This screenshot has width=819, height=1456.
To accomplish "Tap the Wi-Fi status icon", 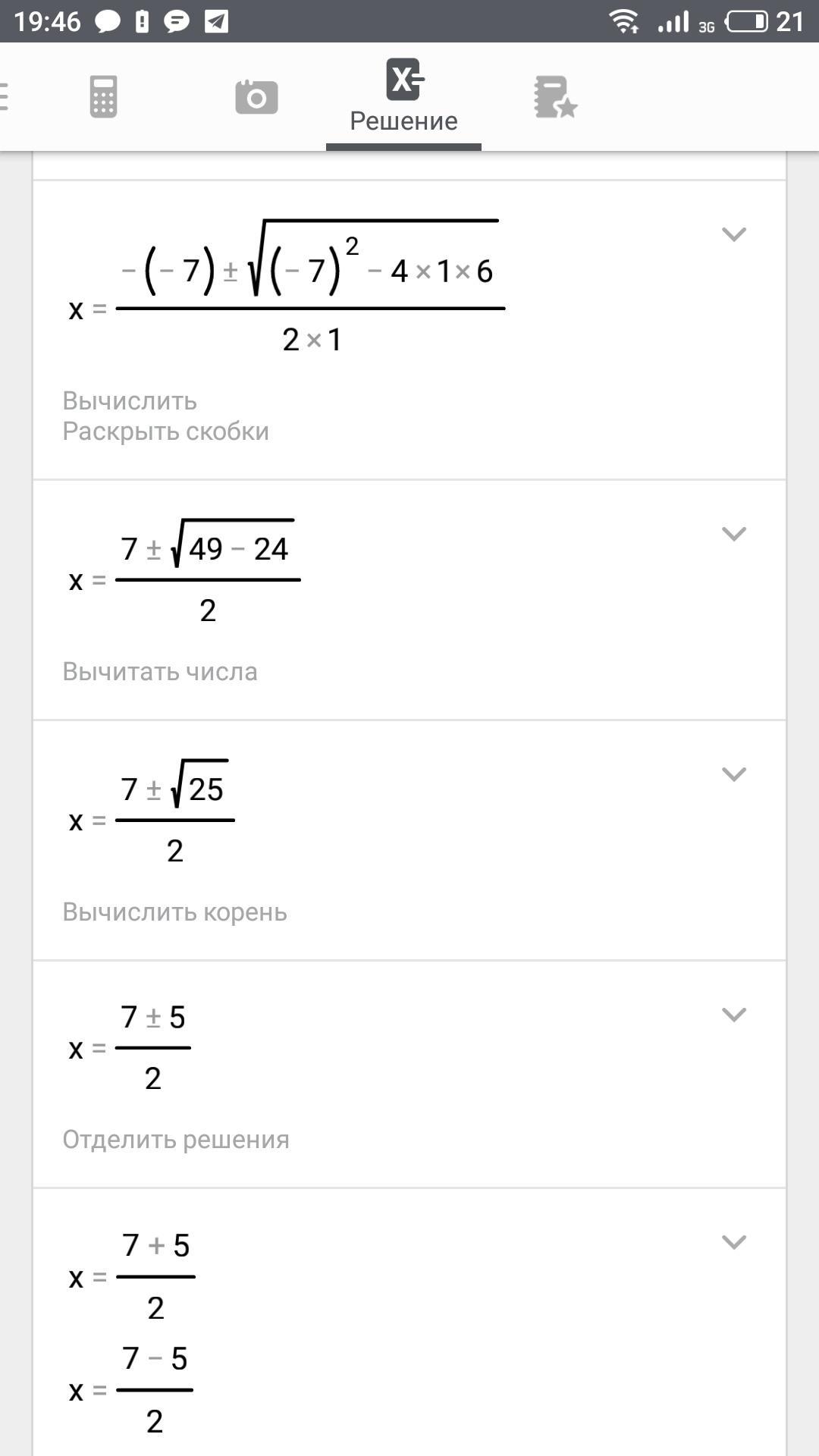I will [624, 21].
